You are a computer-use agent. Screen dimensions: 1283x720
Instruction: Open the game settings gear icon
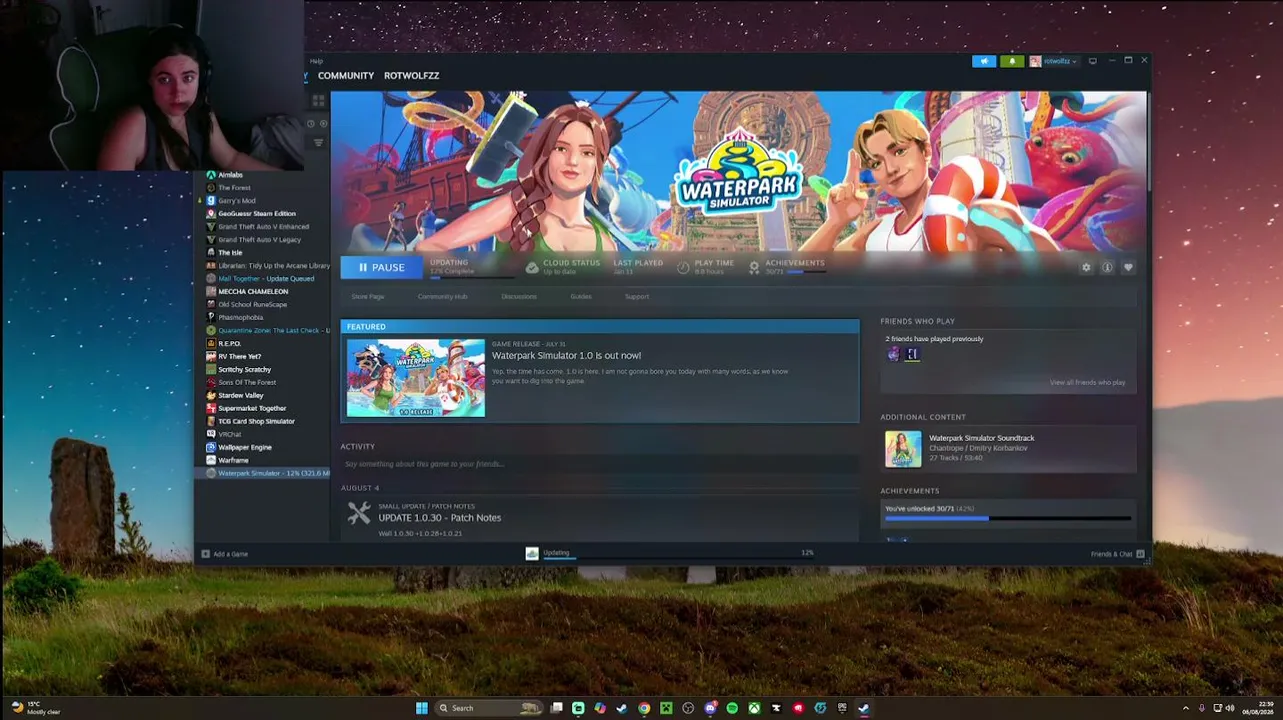(x=1086, y=267)
